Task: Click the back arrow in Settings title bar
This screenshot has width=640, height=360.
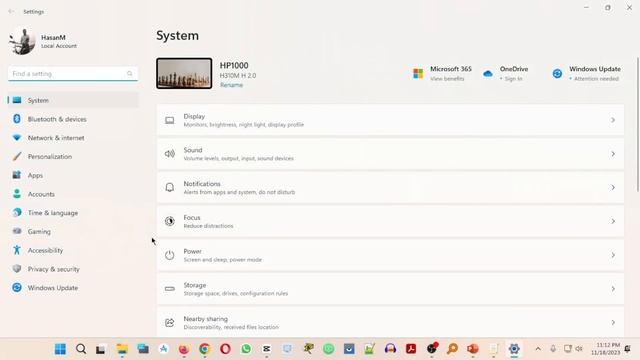Action: (x=11, y=11)
